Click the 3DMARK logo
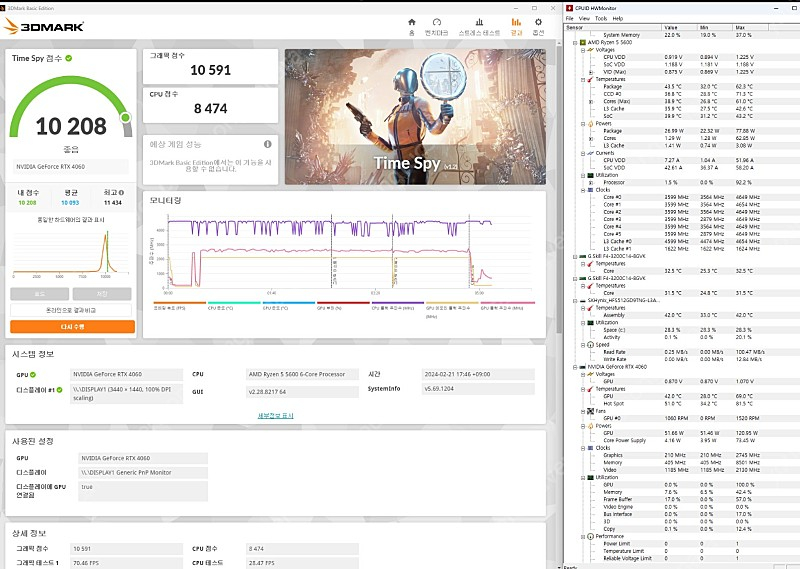 coord(44,27)
